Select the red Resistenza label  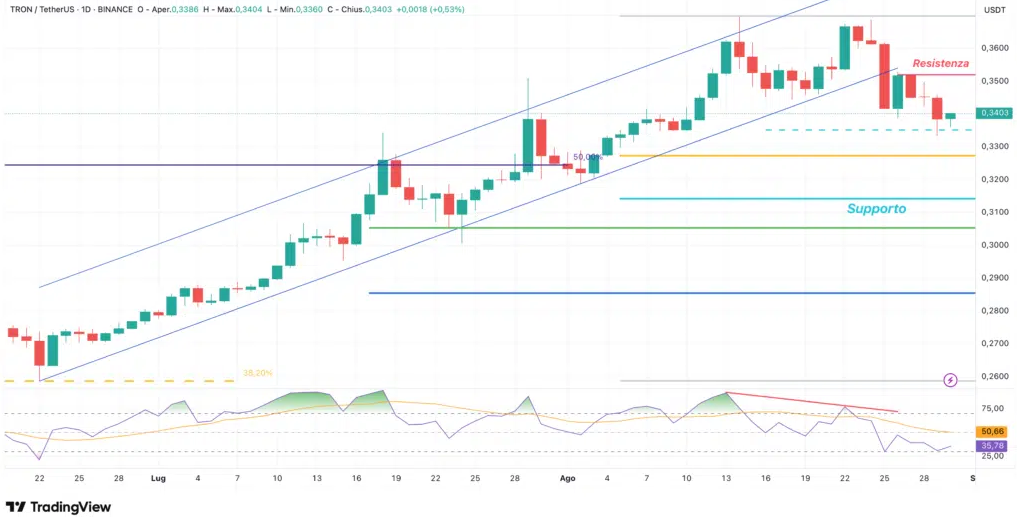coord(940,64)
